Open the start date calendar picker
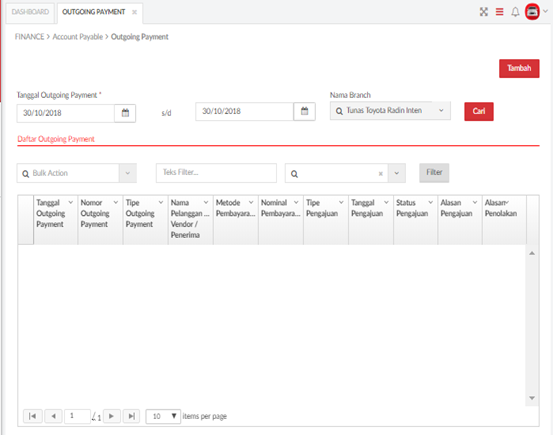This screenshot has height=435, width=553. 125,113
